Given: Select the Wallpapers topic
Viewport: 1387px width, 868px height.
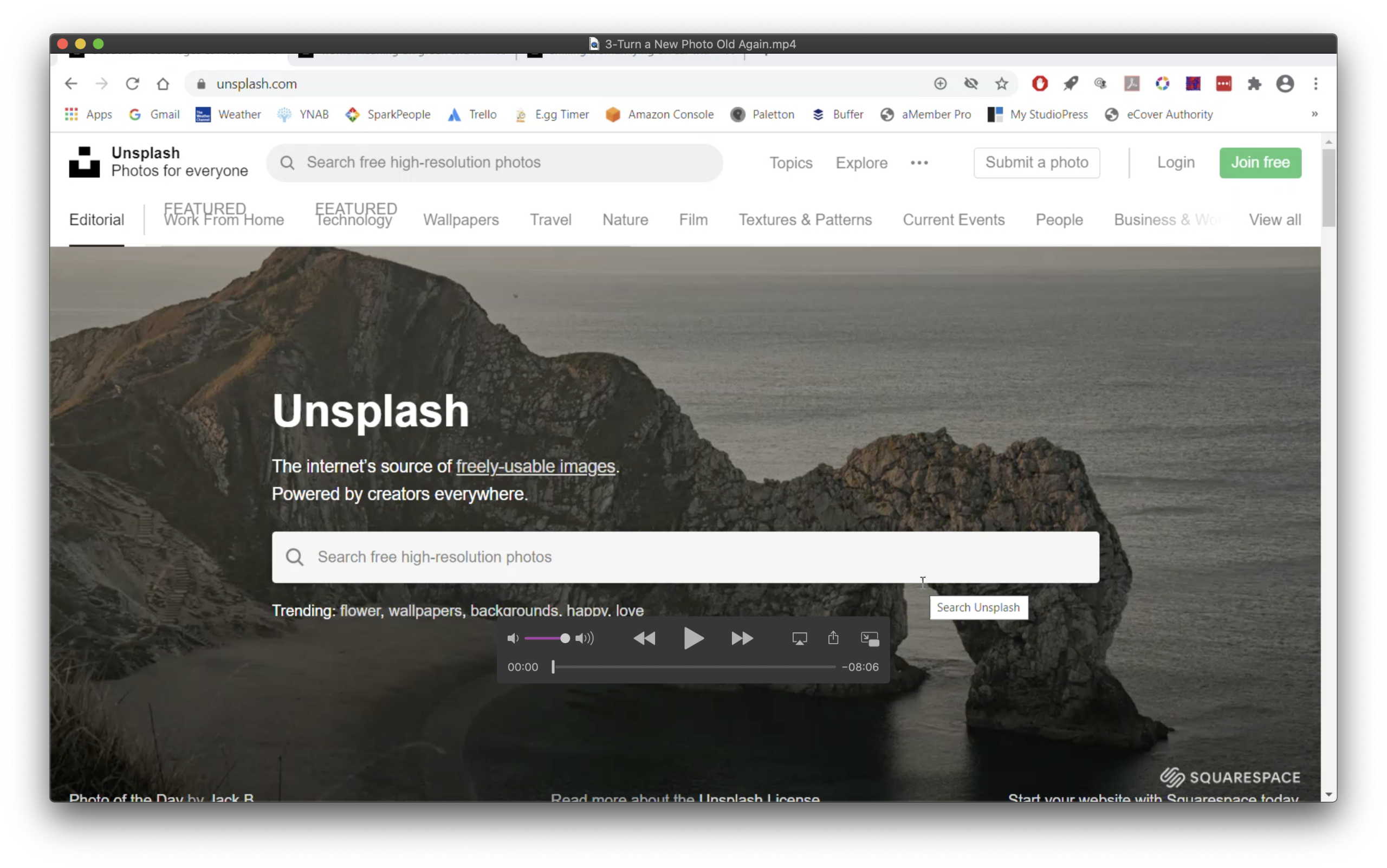Looking at the screenshot, I should [x=461, y=220].
